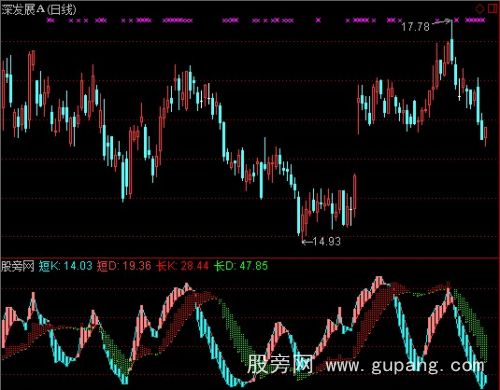Click the red square icon in top corner

pos(492,8)
